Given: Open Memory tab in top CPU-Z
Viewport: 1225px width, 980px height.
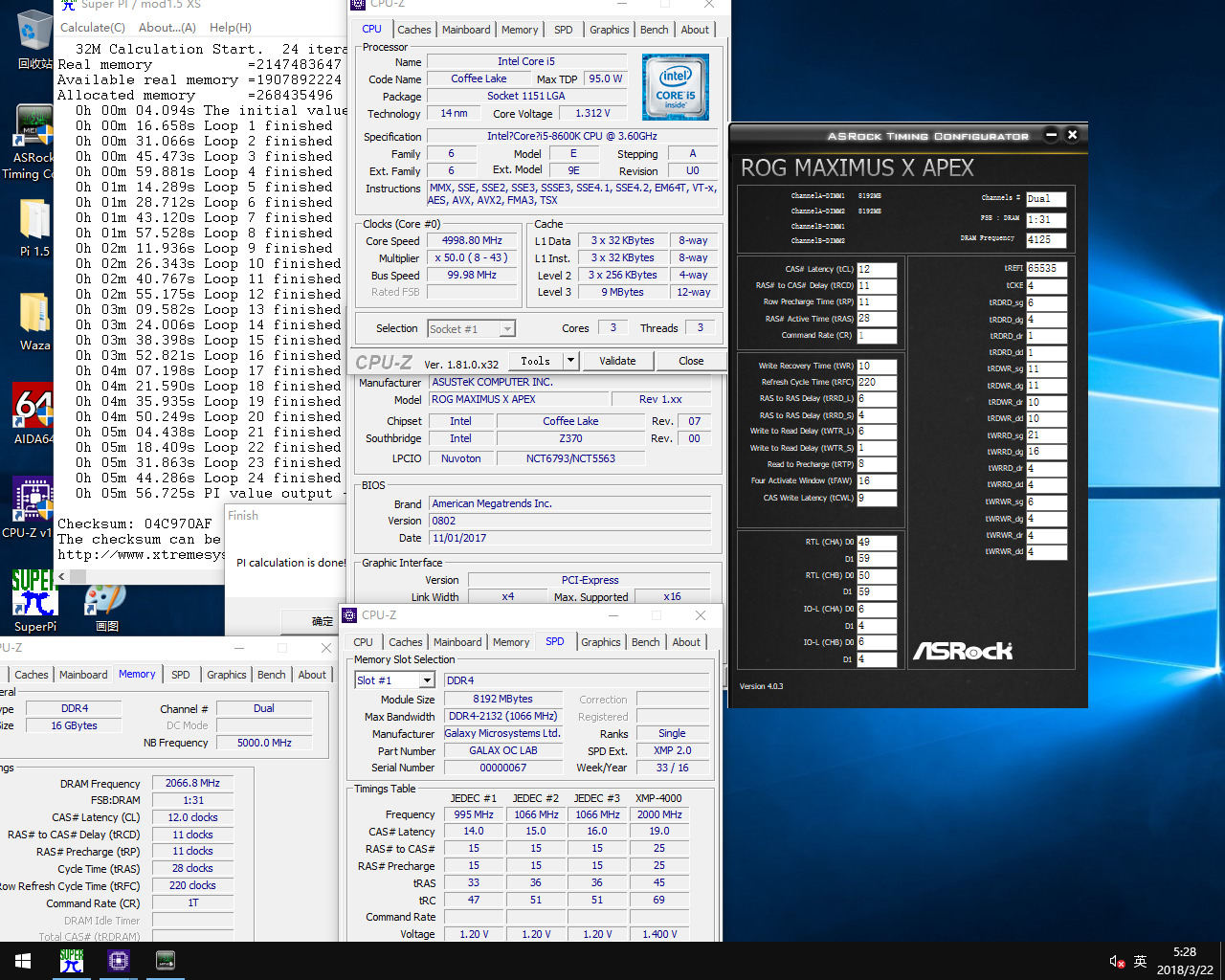Looking at the screenshot, I should [x=520, y=30].
